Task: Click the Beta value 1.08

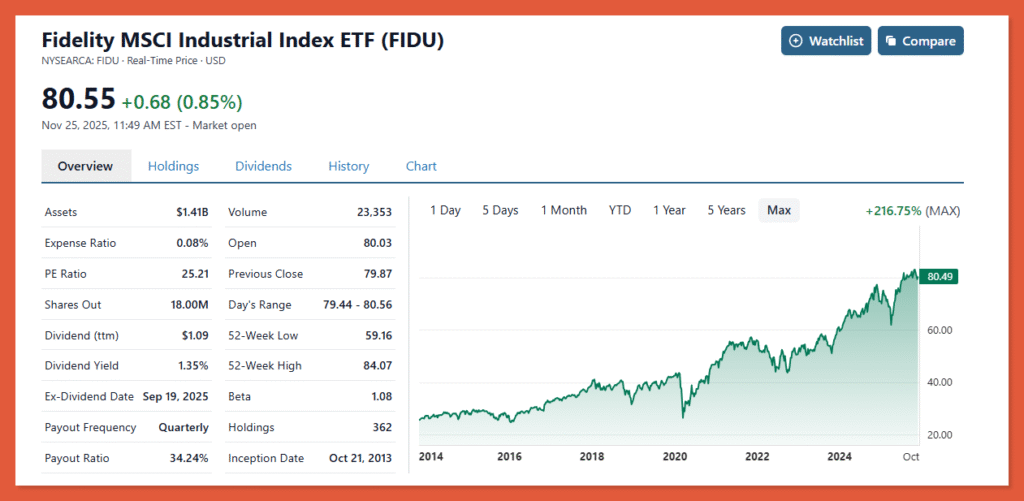Action: pos(381,396)
